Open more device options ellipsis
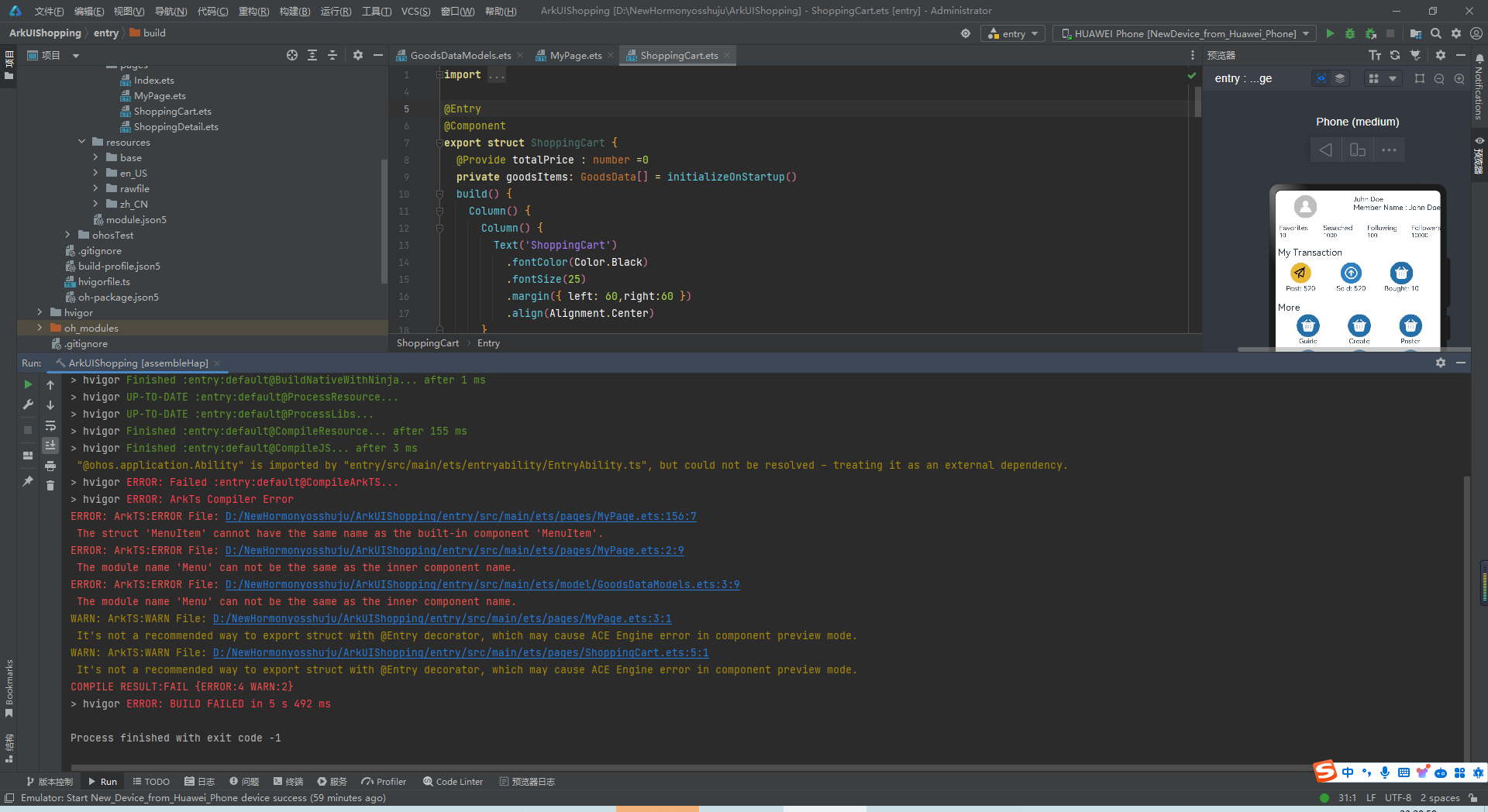 [x=1389, y=150]
